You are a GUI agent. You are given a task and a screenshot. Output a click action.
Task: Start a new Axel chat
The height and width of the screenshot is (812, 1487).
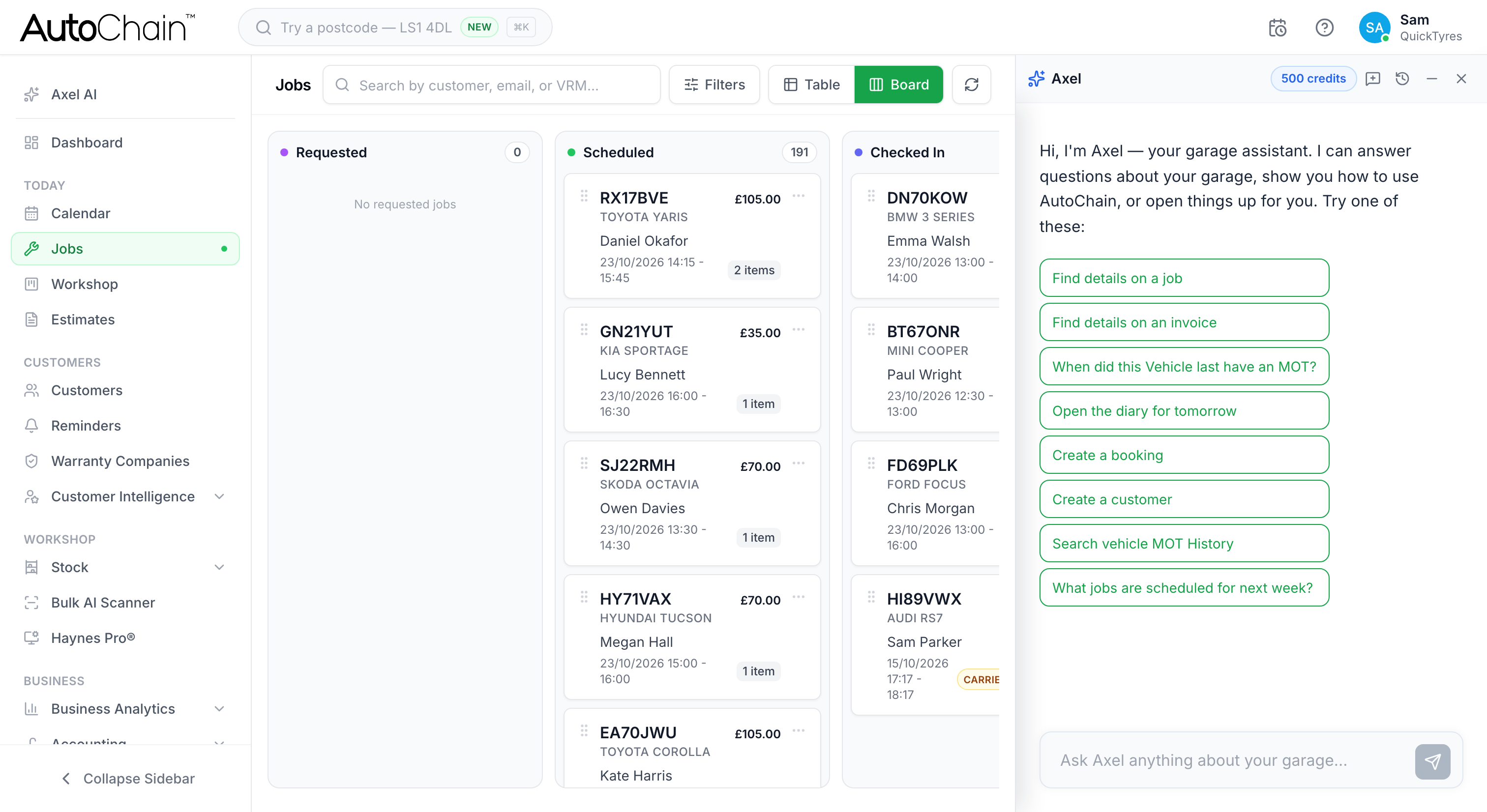pyautogui.click(x=1373, y=79)
